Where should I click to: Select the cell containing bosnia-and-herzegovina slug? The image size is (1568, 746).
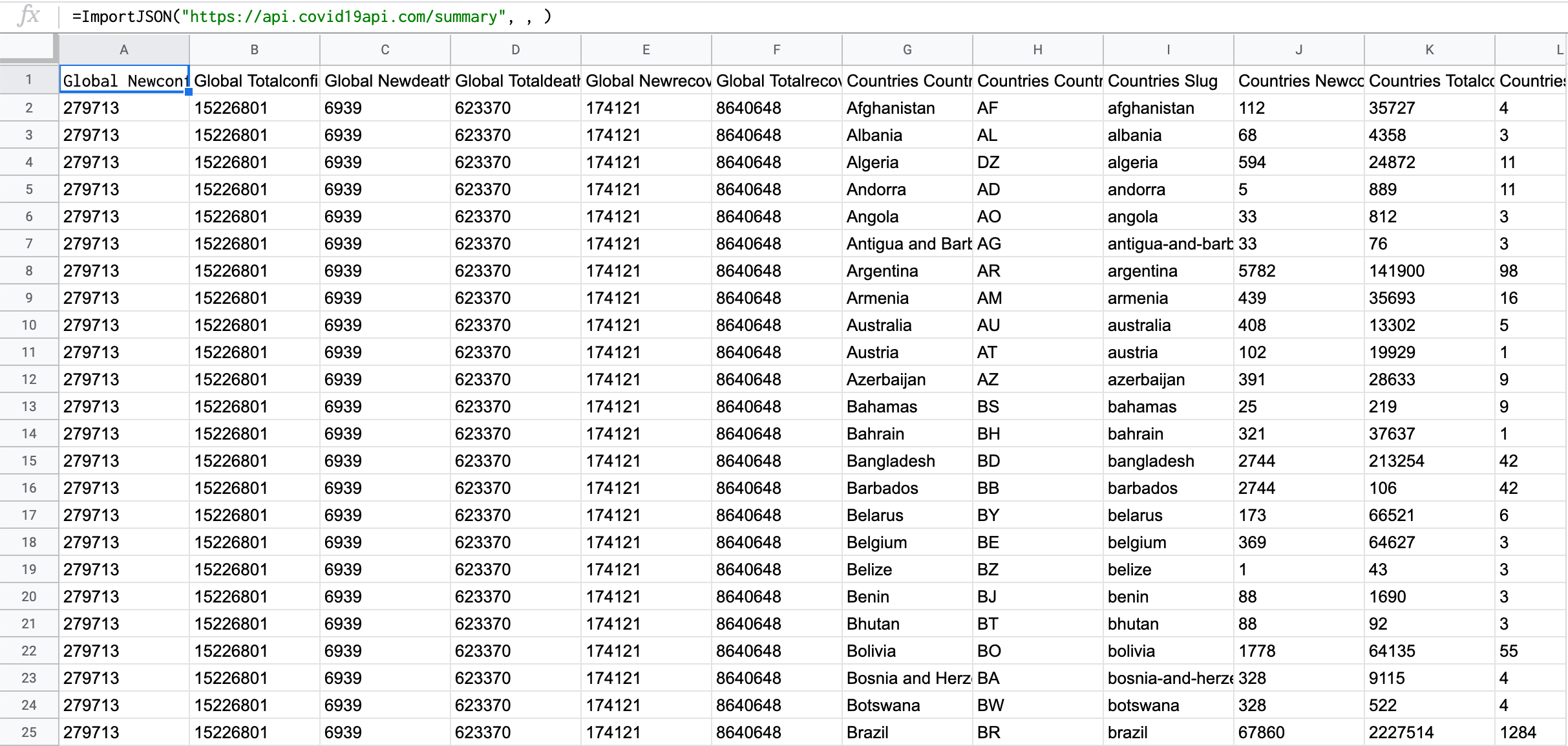pos(1169,677)
